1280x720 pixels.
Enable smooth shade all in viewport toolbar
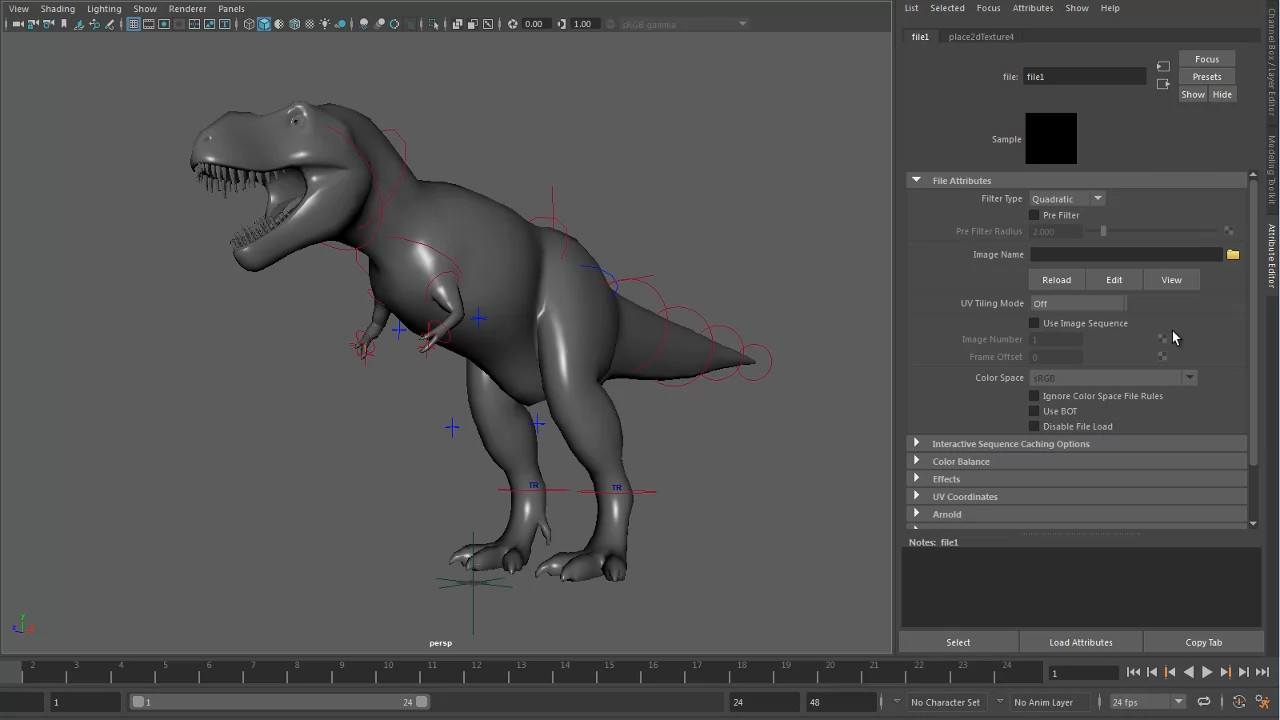pos(264,24)
